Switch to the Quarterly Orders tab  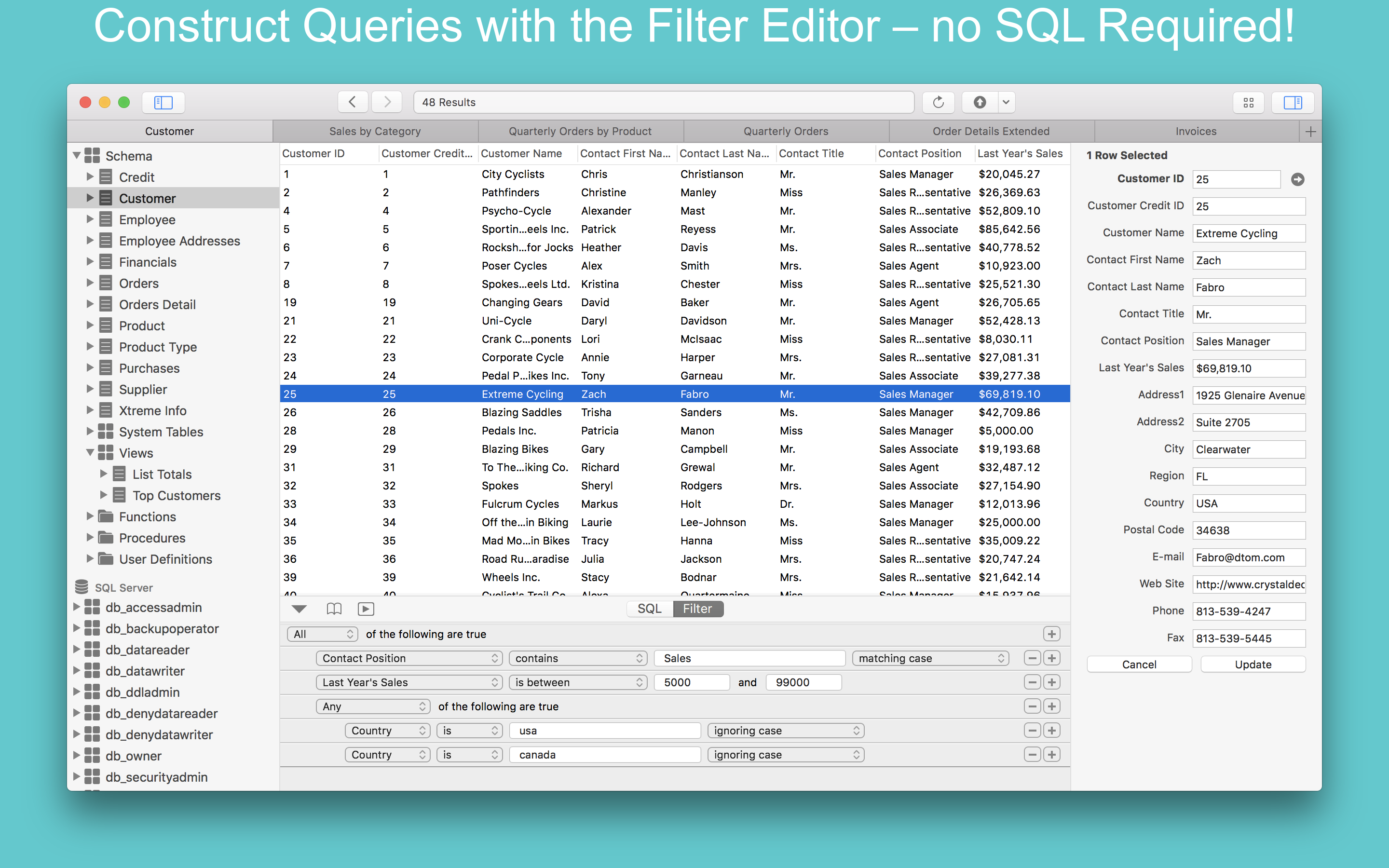(x=786, y=132)
